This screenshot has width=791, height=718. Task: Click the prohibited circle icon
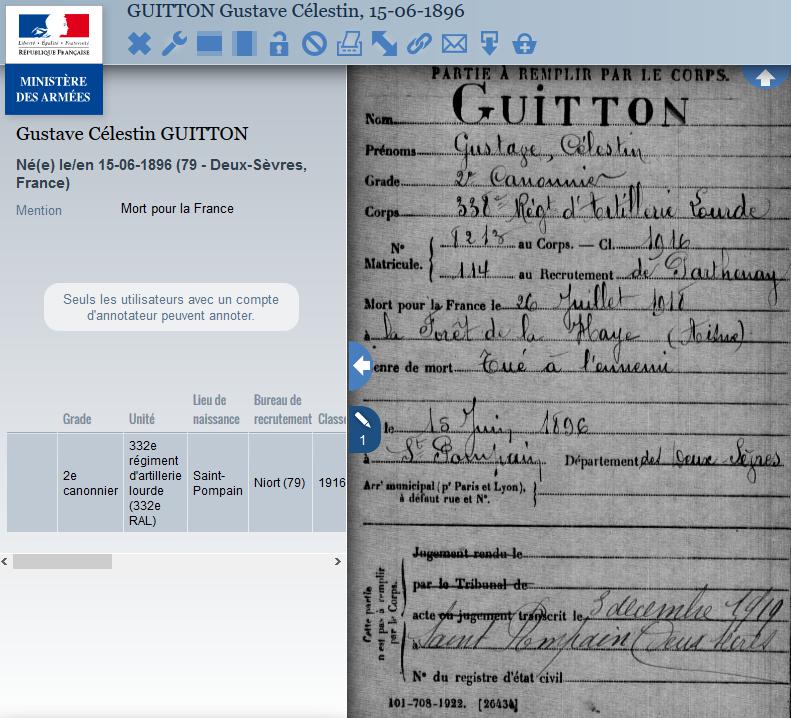[314, 43]
